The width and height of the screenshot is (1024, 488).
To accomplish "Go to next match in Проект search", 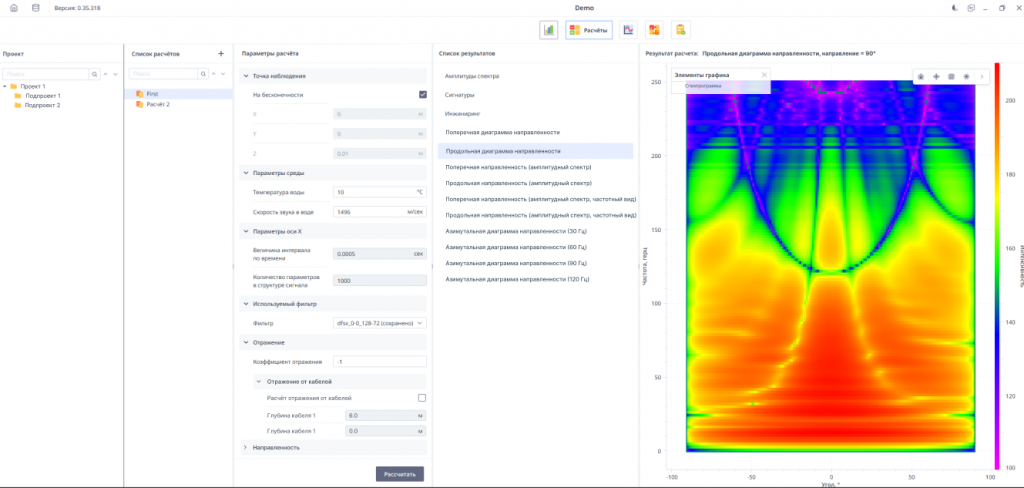I will pos(116,74).
